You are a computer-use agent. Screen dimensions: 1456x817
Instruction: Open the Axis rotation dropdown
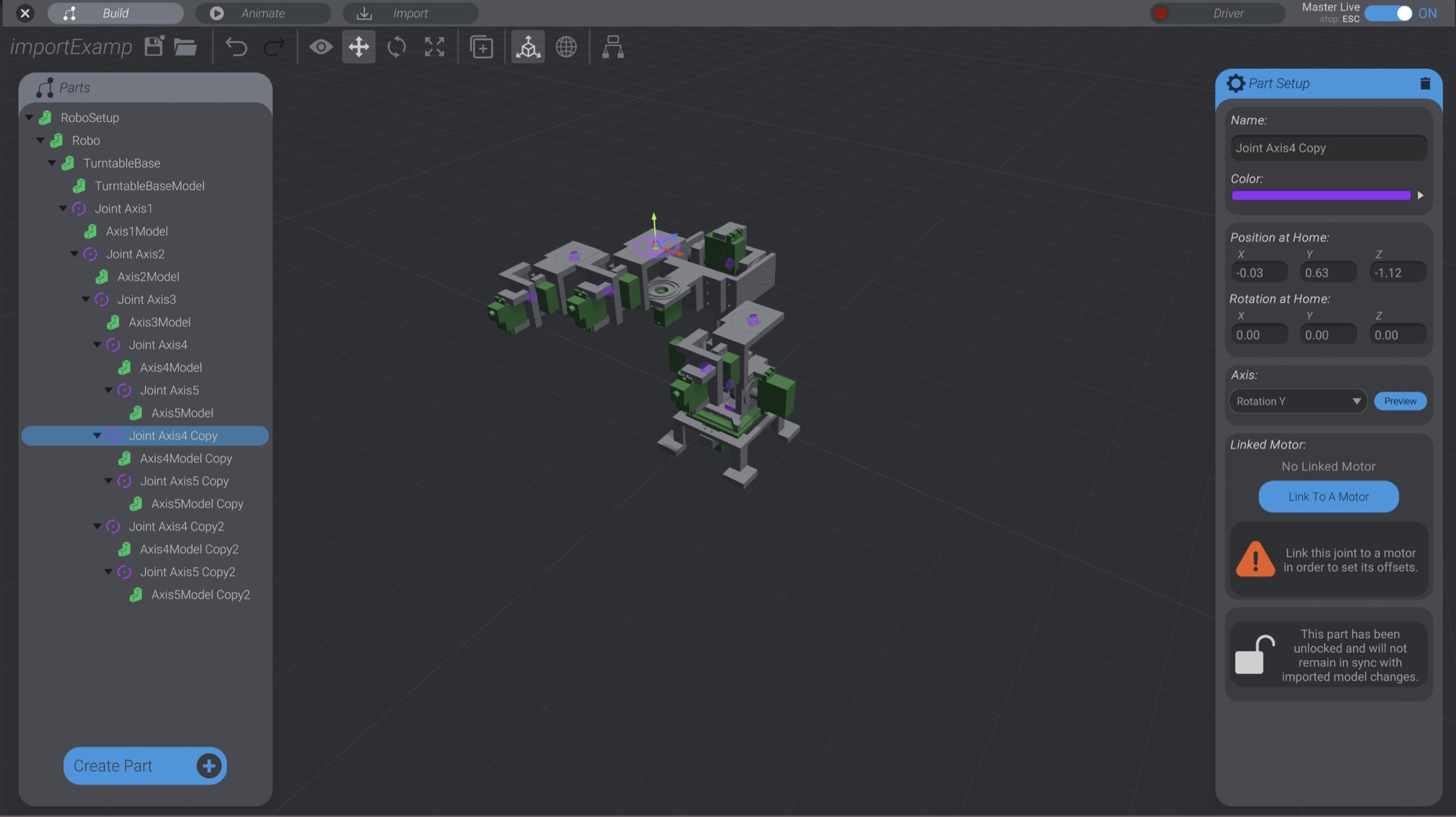click(1297, 401)
